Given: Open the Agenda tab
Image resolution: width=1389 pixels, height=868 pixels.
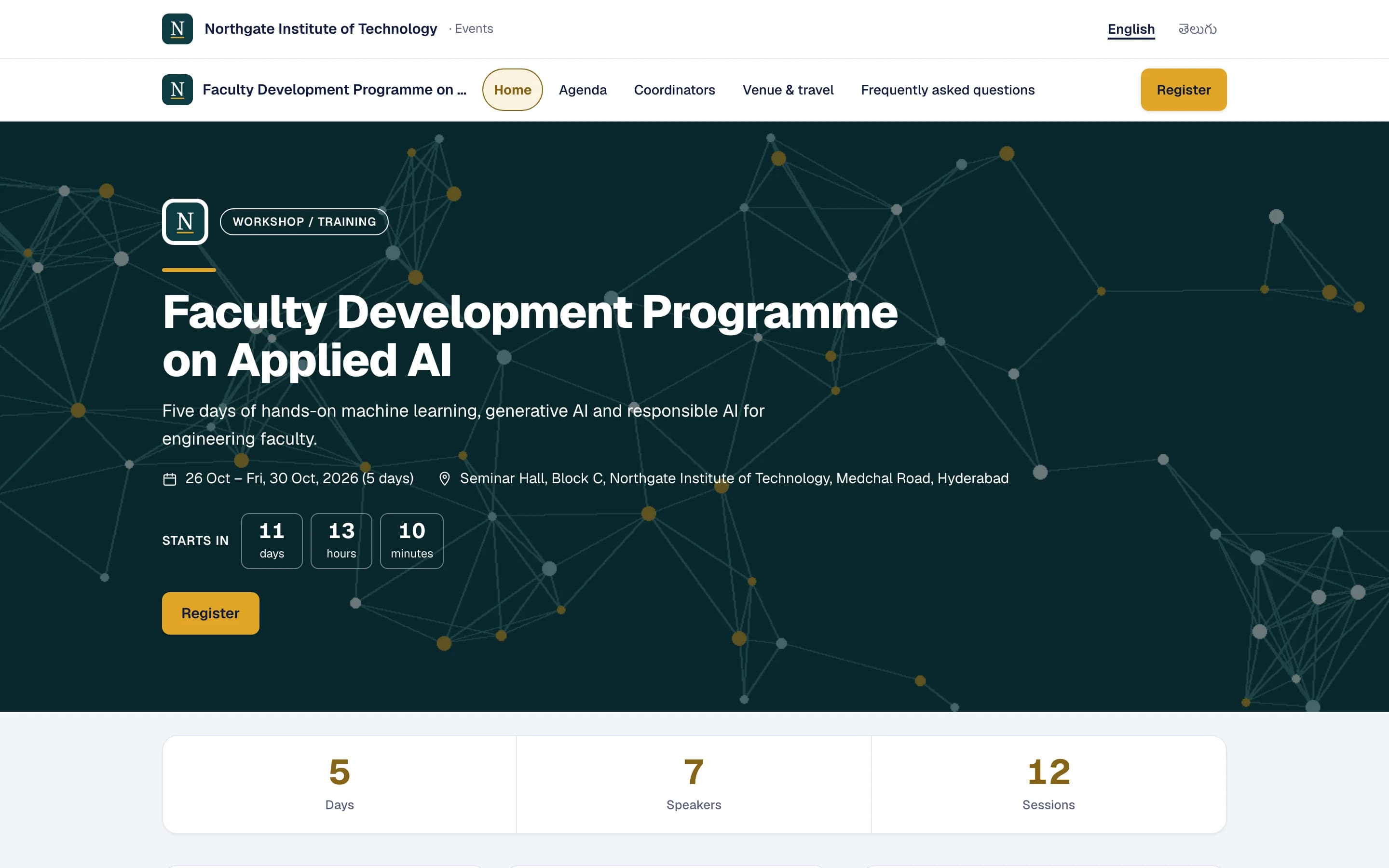Looking at the screenshot, I should click(583, 90).
